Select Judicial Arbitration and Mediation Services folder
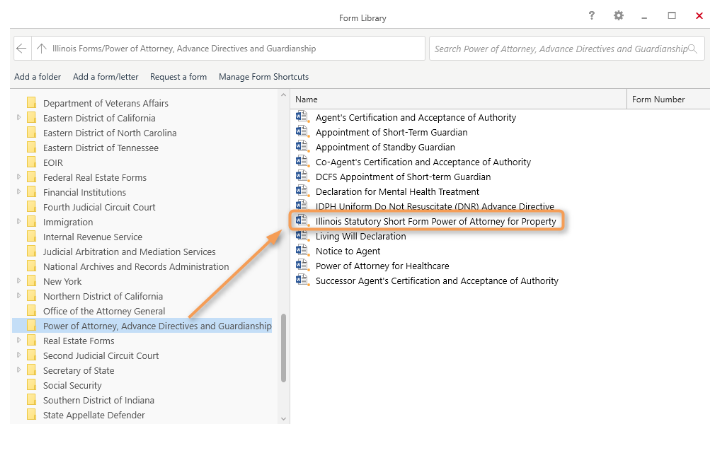The image size is (725, 459). pyautogui.click(x=129, y=251)
